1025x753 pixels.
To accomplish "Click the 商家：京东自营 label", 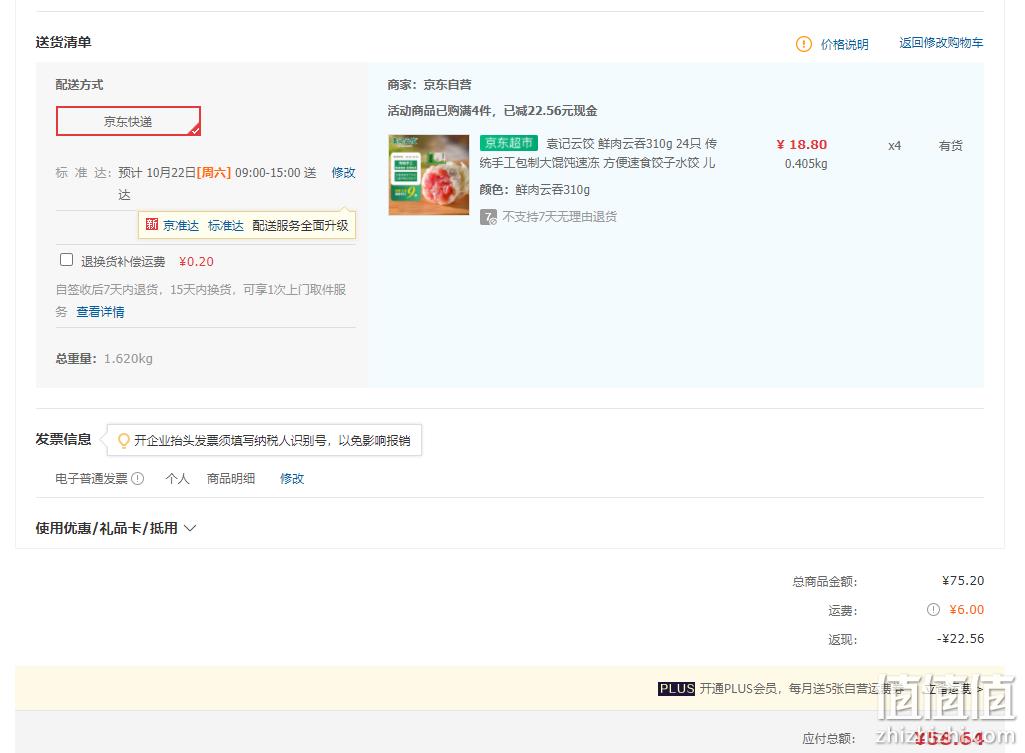I will 429,84.
